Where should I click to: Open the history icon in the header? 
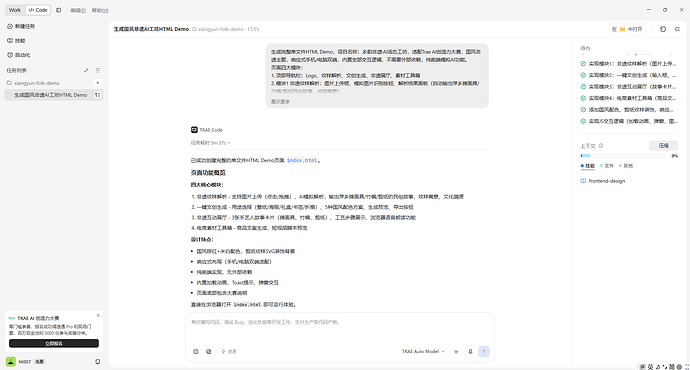click(x=663, y=29)
